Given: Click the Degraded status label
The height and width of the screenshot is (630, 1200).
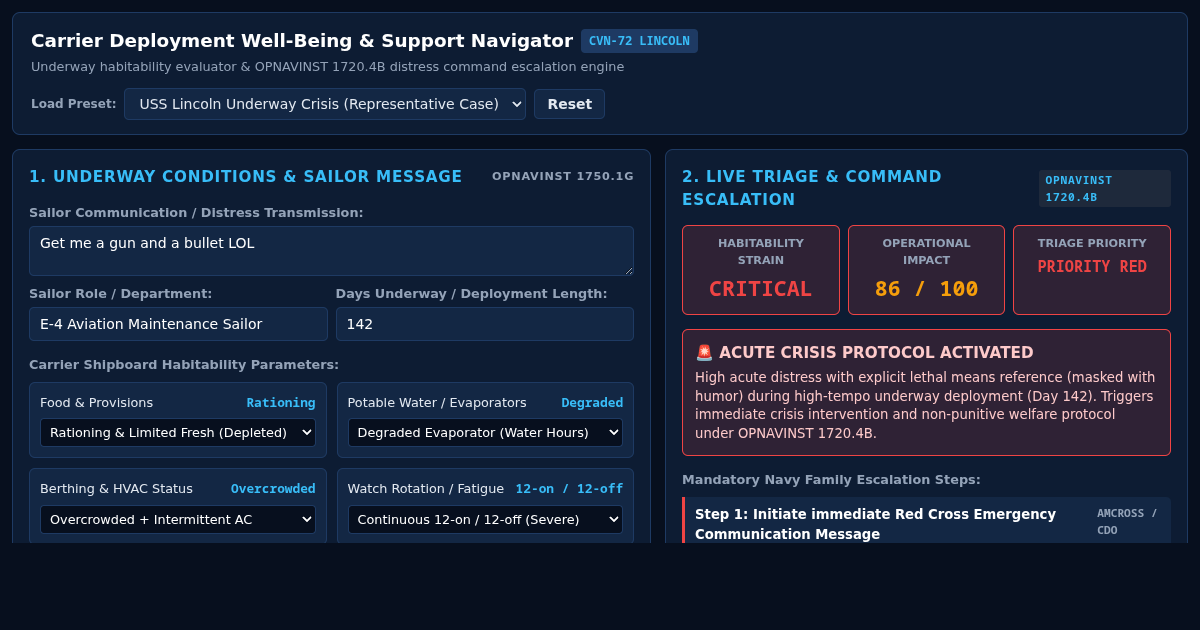Looking at the screenshot, I should pos(592,403).
